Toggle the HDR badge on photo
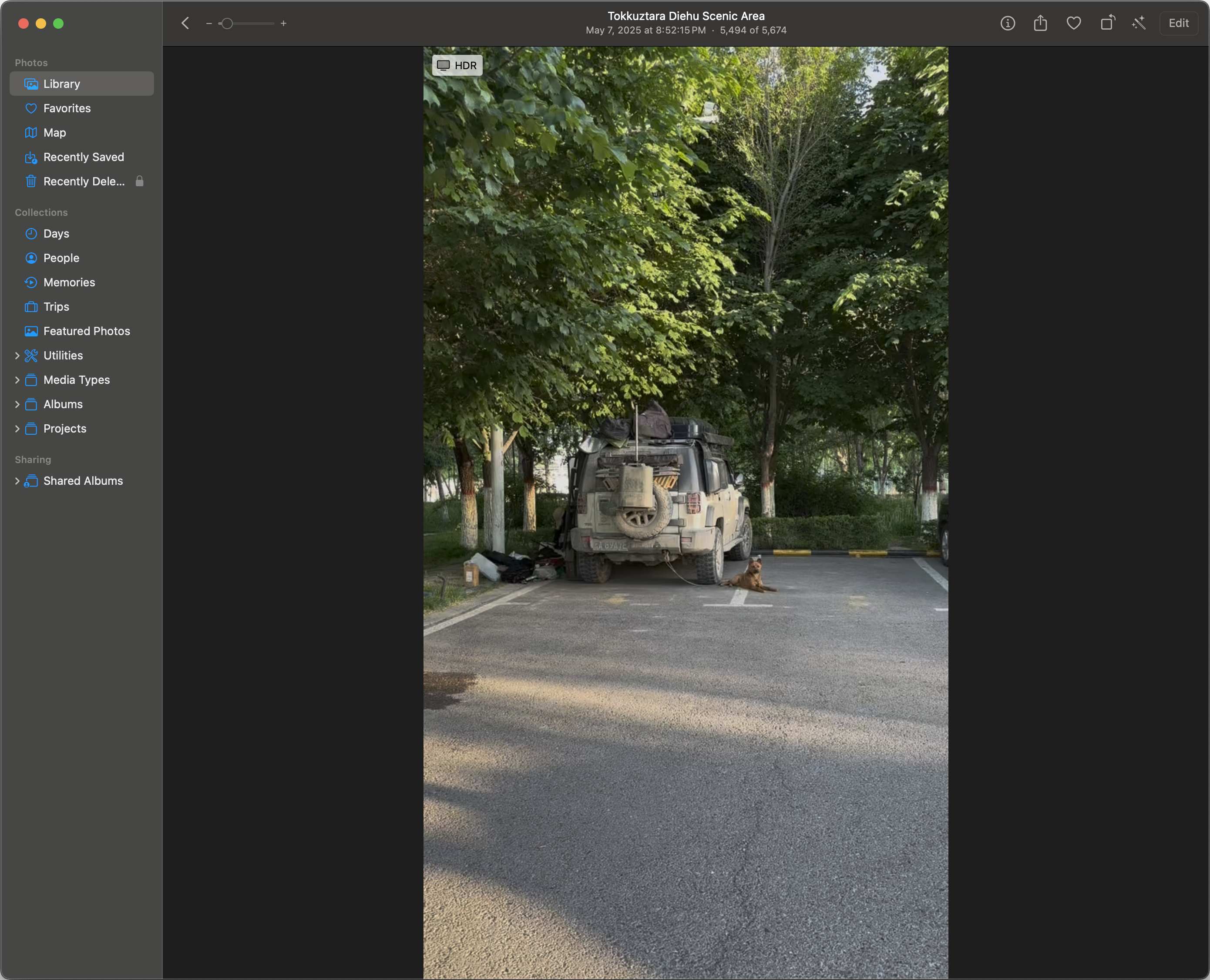Screen dimensions: 1210x980 click(x=457, y=65)
